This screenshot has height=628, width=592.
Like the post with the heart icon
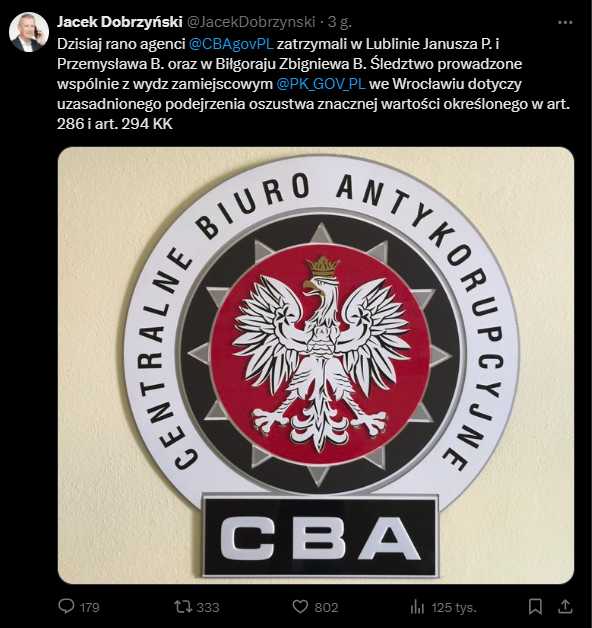point(300,606)
